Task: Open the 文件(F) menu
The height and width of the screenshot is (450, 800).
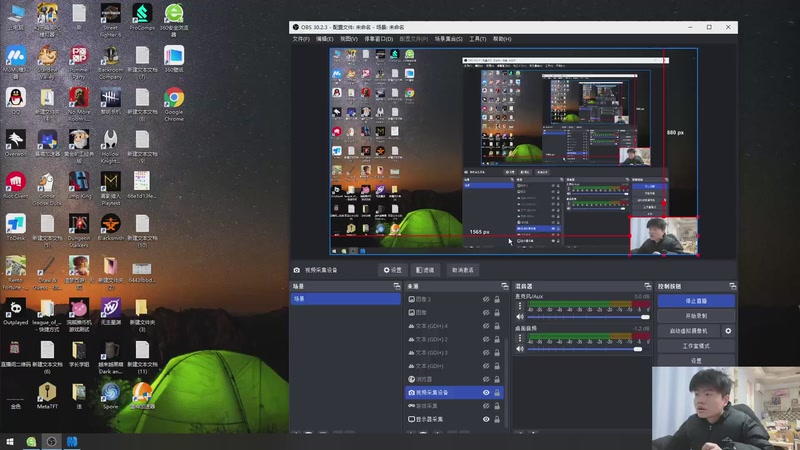Action: (x=301, y=39)
